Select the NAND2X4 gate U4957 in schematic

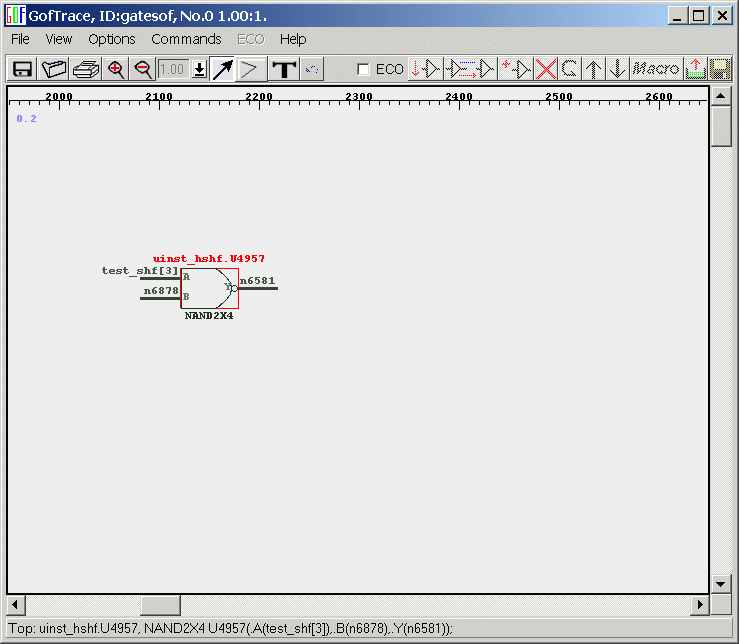208,288
